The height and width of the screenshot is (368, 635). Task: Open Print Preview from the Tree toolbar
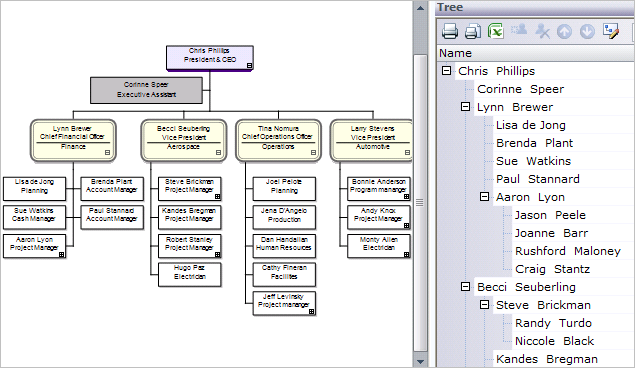(473, 31)
